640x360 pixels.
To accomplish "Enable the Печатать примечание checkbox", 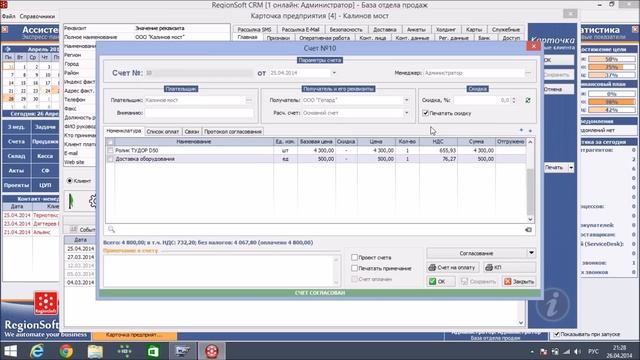I will click(x=354, y=268).
